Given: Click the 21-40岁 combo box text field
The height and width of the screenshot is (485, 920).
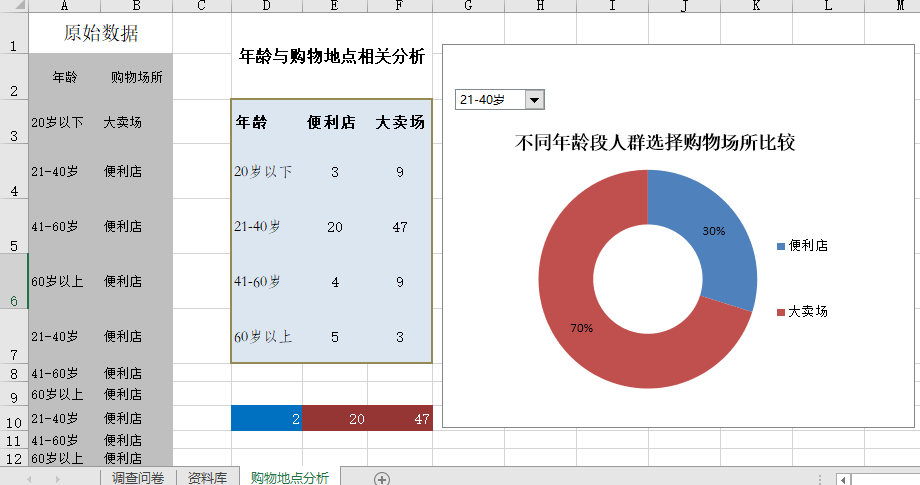Looking at the screenshot, I should (489, 99).
